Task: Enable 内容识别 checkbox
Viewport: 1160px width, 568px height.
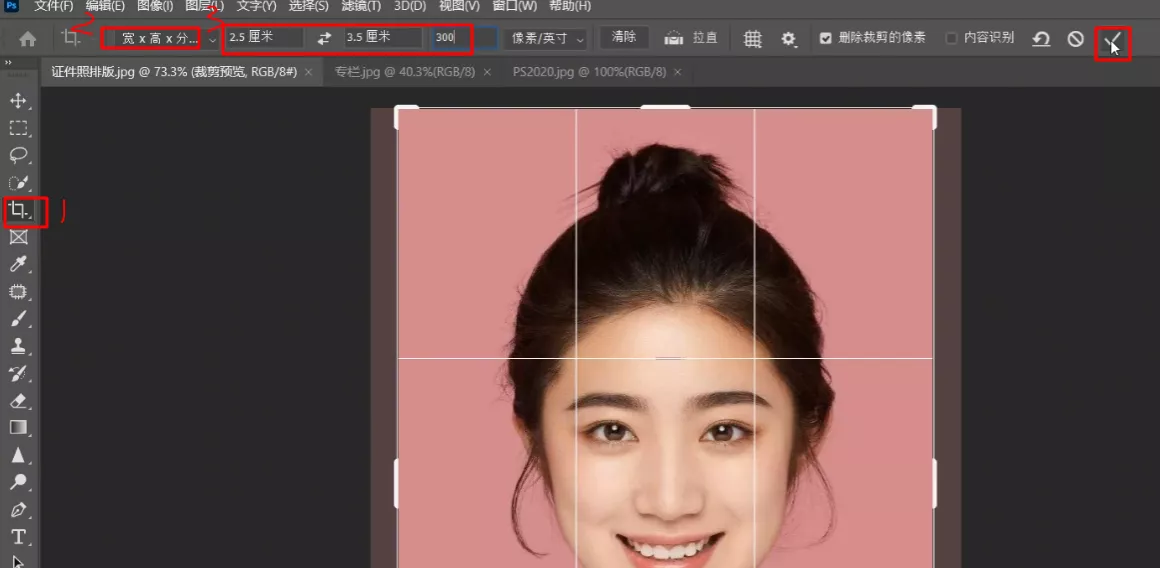Action: coord(951,38)
